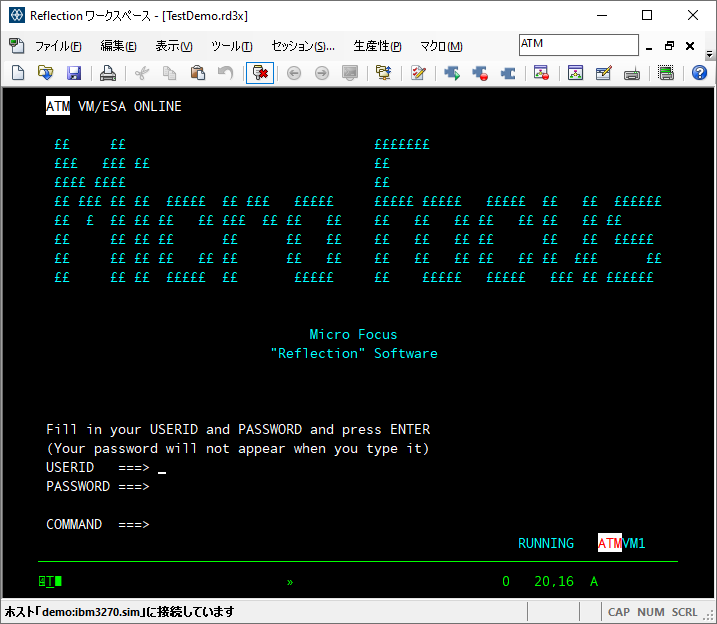The image size is (717, 624).
Task: Click the blue macro icon with red dot
Action: [x=480, y=73]
